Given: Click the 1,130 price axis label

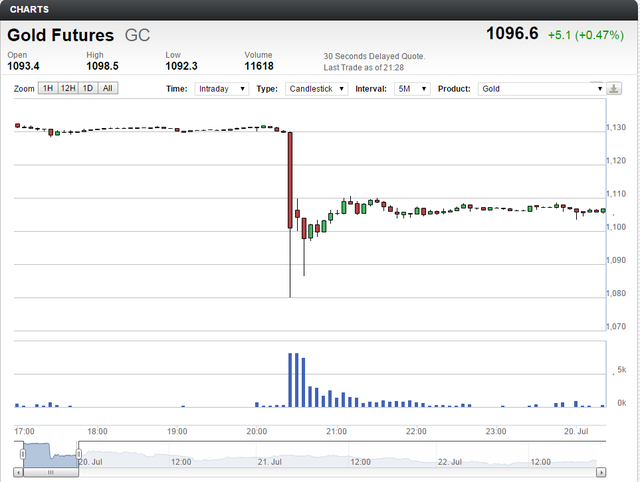Looking at the screenshot, I should coord(616,127).
